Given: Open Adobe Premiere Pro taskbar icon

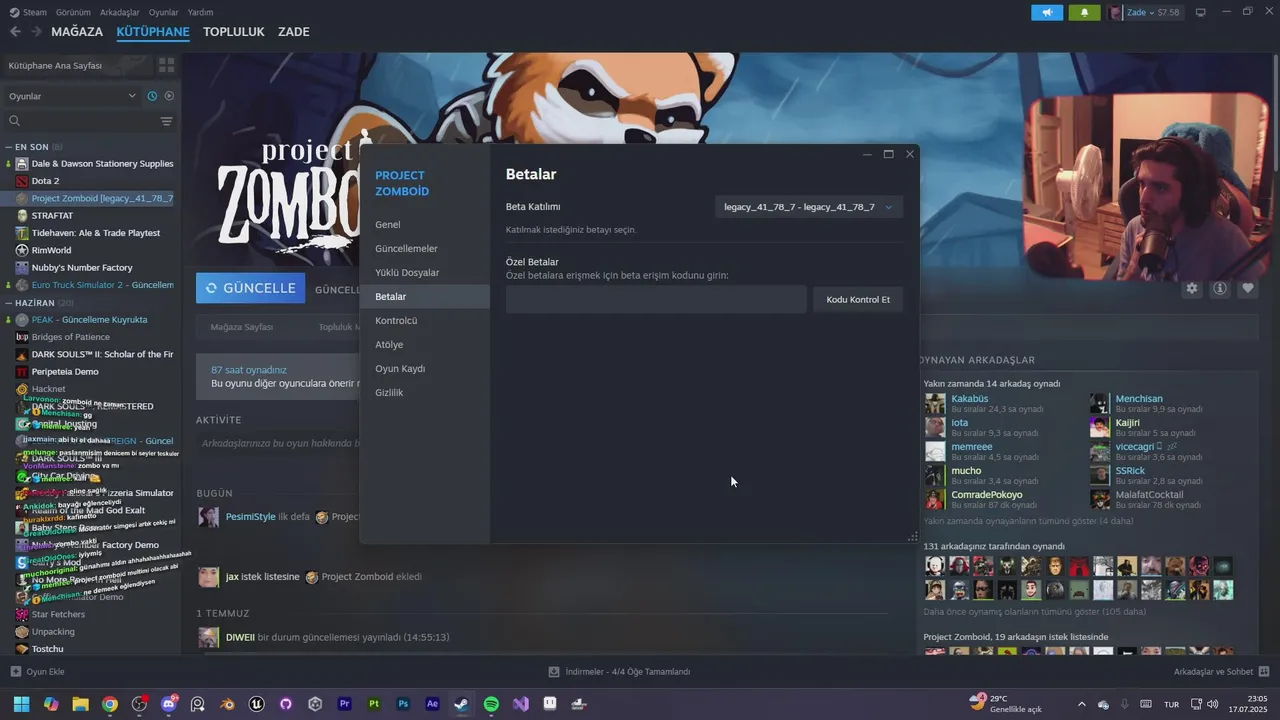Looking at the screenshot, I should 345,704.
